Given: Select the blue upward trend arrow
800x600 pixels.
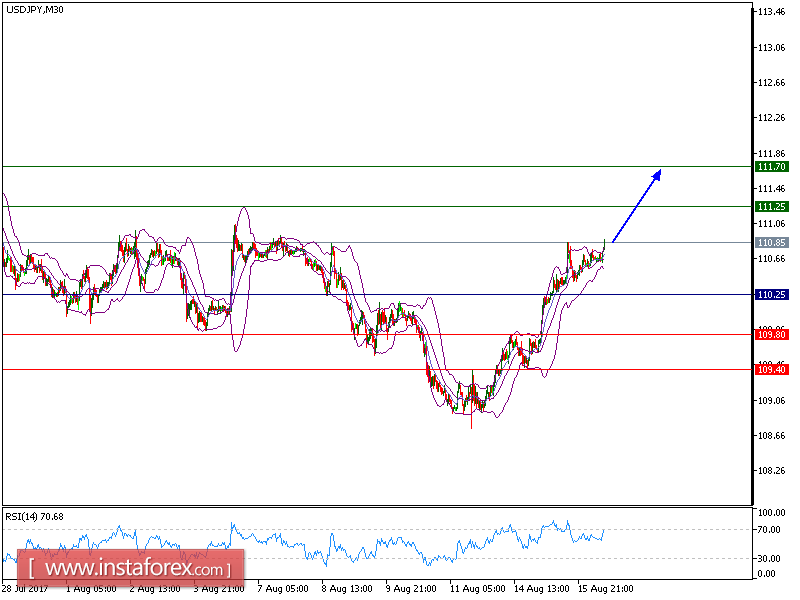Looking at the screenshot, I should pyautogui.click(x=635, y=205).
